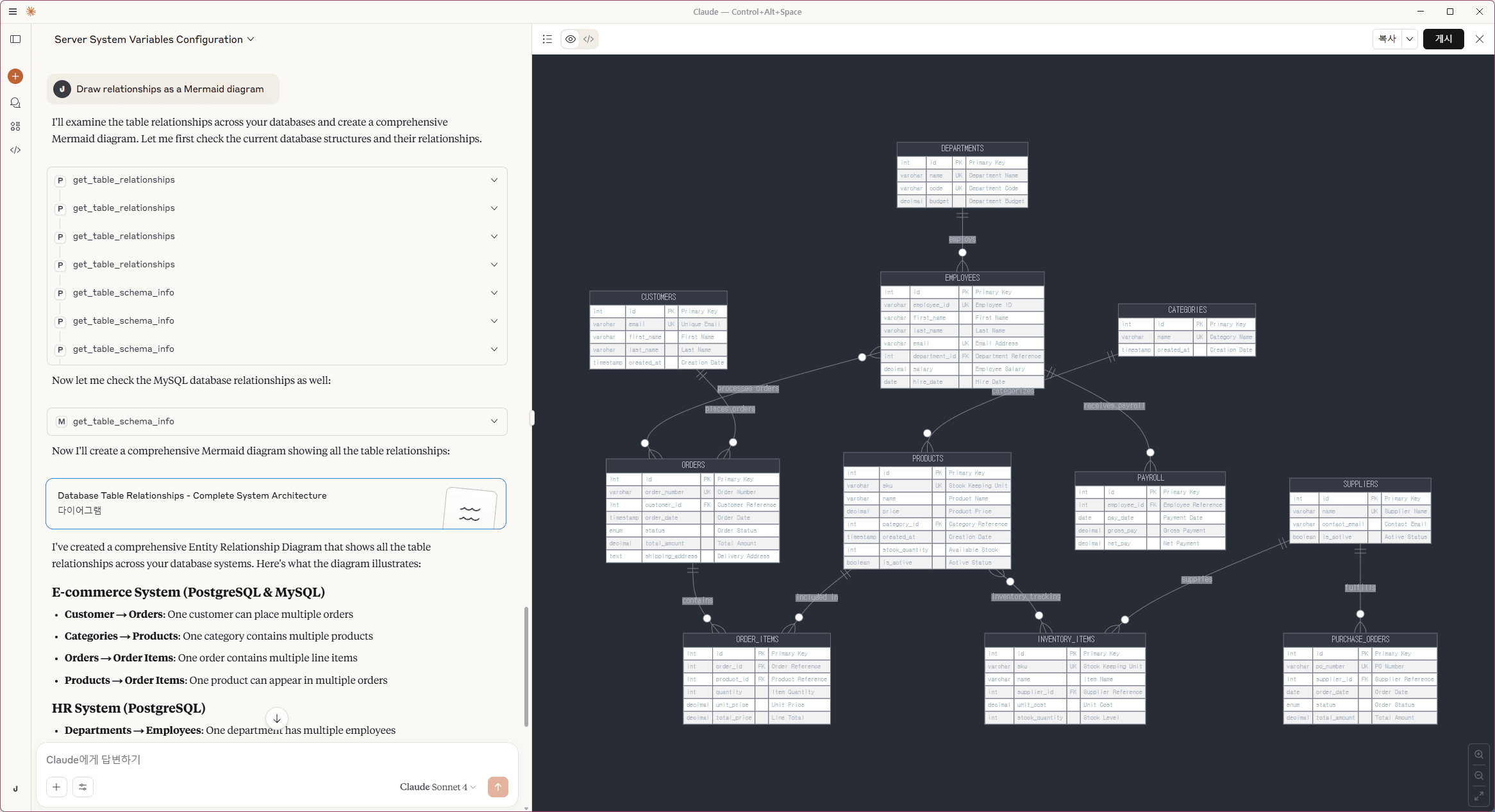Open Server System Variables Configuration title menu

click(x=154, y=39)
